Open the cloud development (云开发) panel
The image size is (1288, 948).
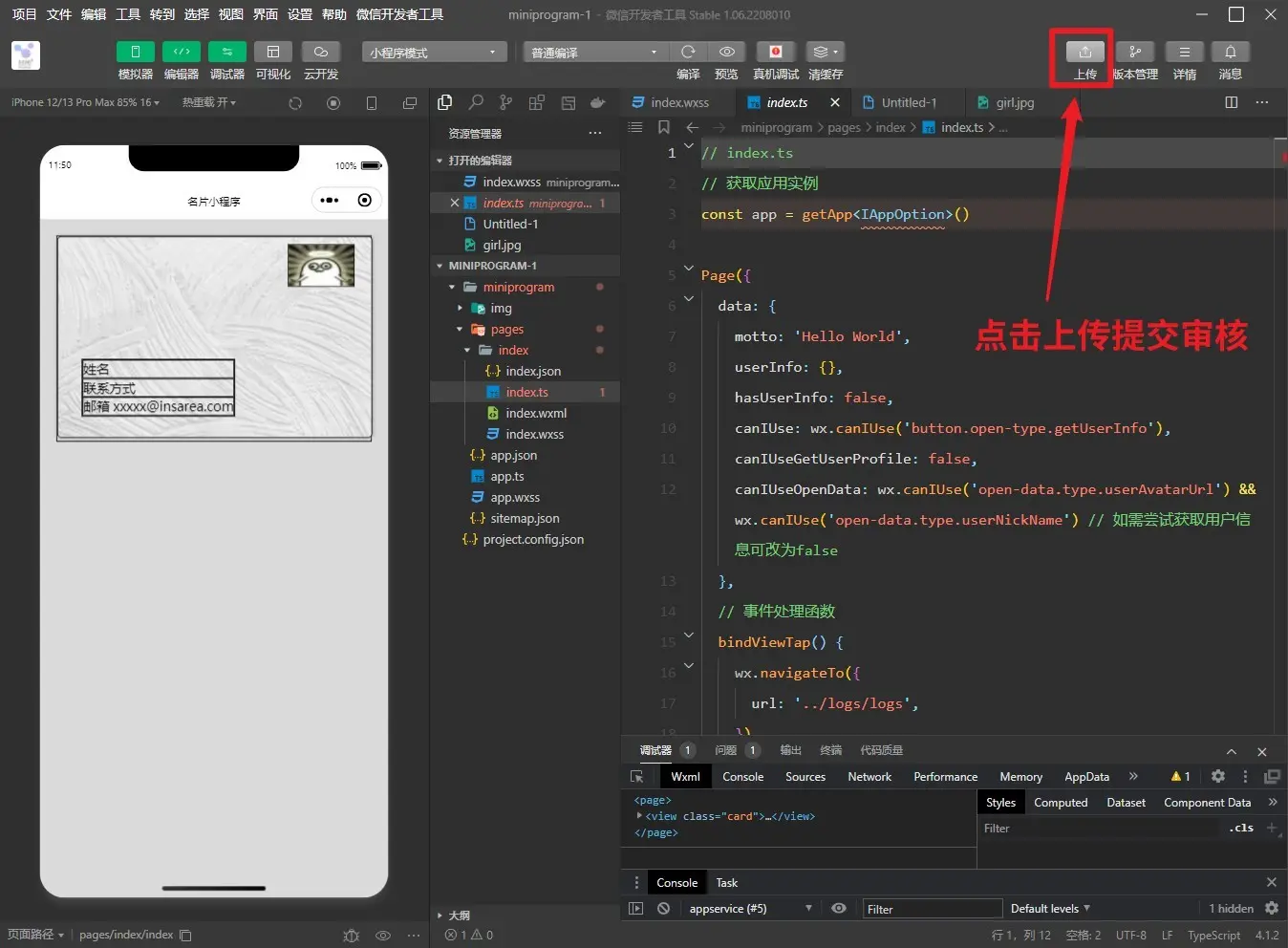[x=320, y=53]
